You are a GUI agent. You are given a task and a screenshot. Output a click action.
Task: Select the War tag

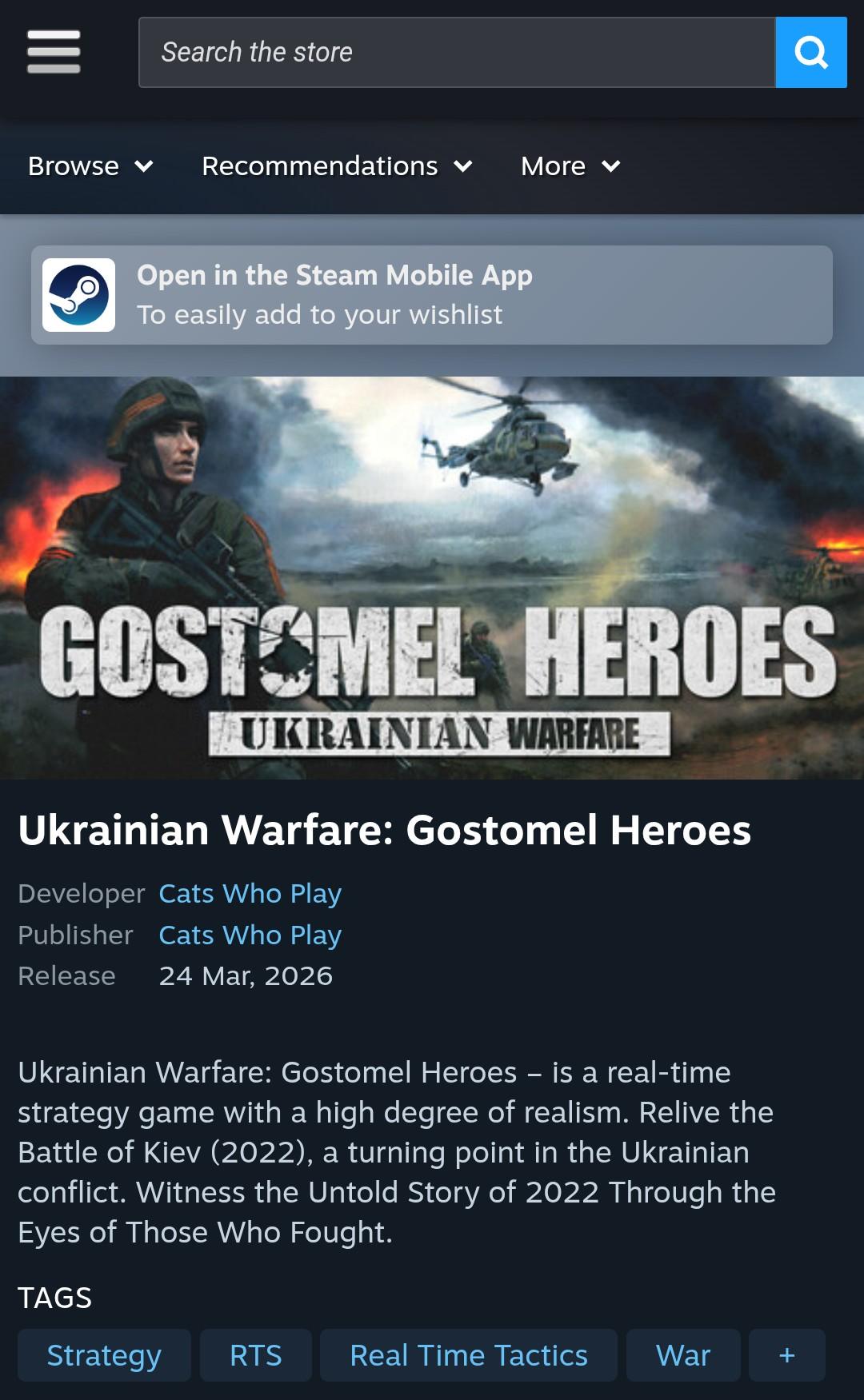tap(683, 1355)
